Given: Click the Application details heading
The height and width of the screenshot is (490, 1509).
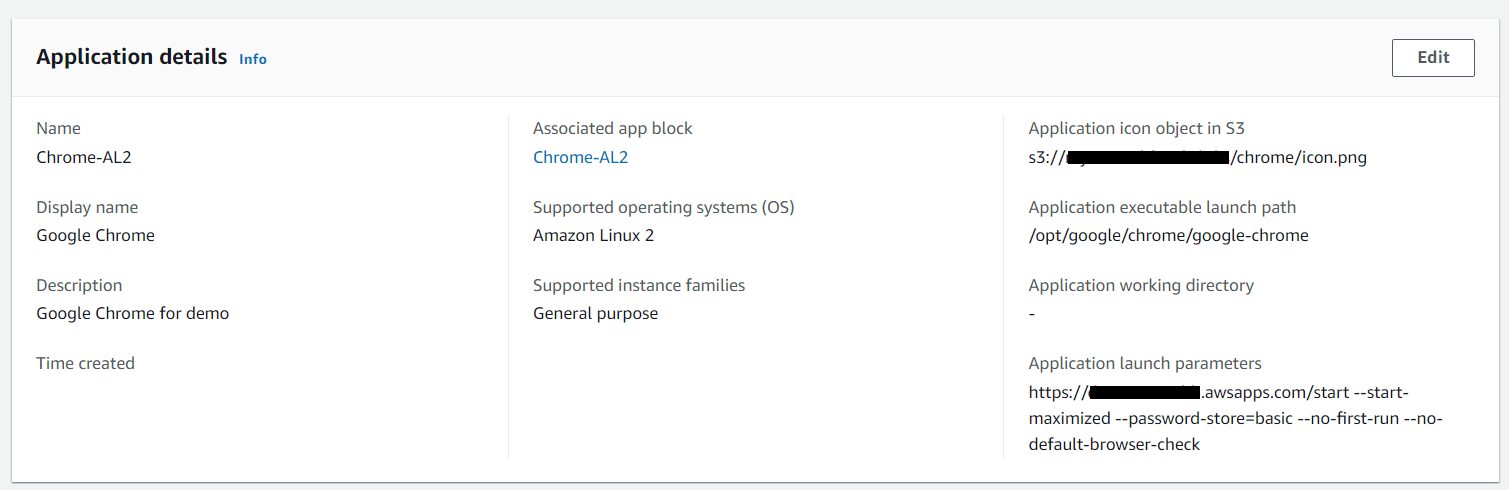Looking at the screenshot, I should tap(131, 57).
